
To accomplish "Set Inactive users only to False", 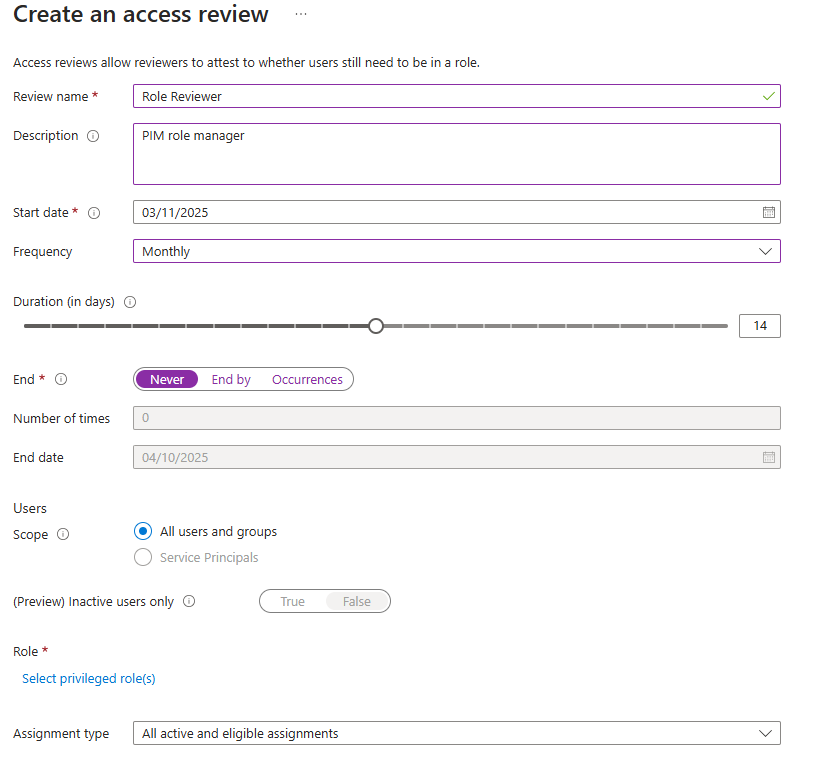I will click(x=356, y=601).
